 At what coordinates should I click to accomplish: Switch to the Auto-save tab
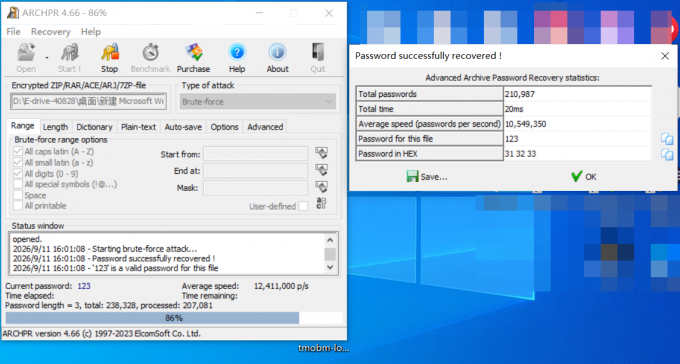pyautogui.click(x=183, y=127)
